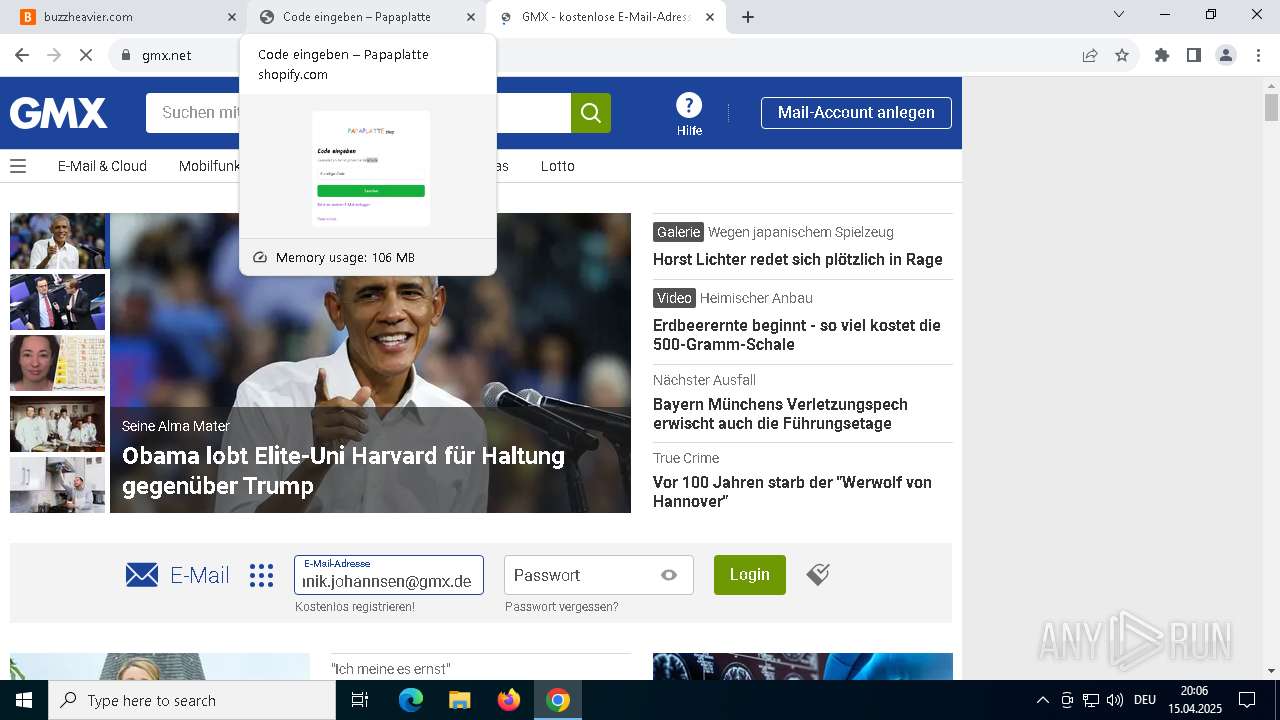The height and width of the screenshot is (720, 1280).
Task: Open a new browser tab
Action: coord(748,16)
